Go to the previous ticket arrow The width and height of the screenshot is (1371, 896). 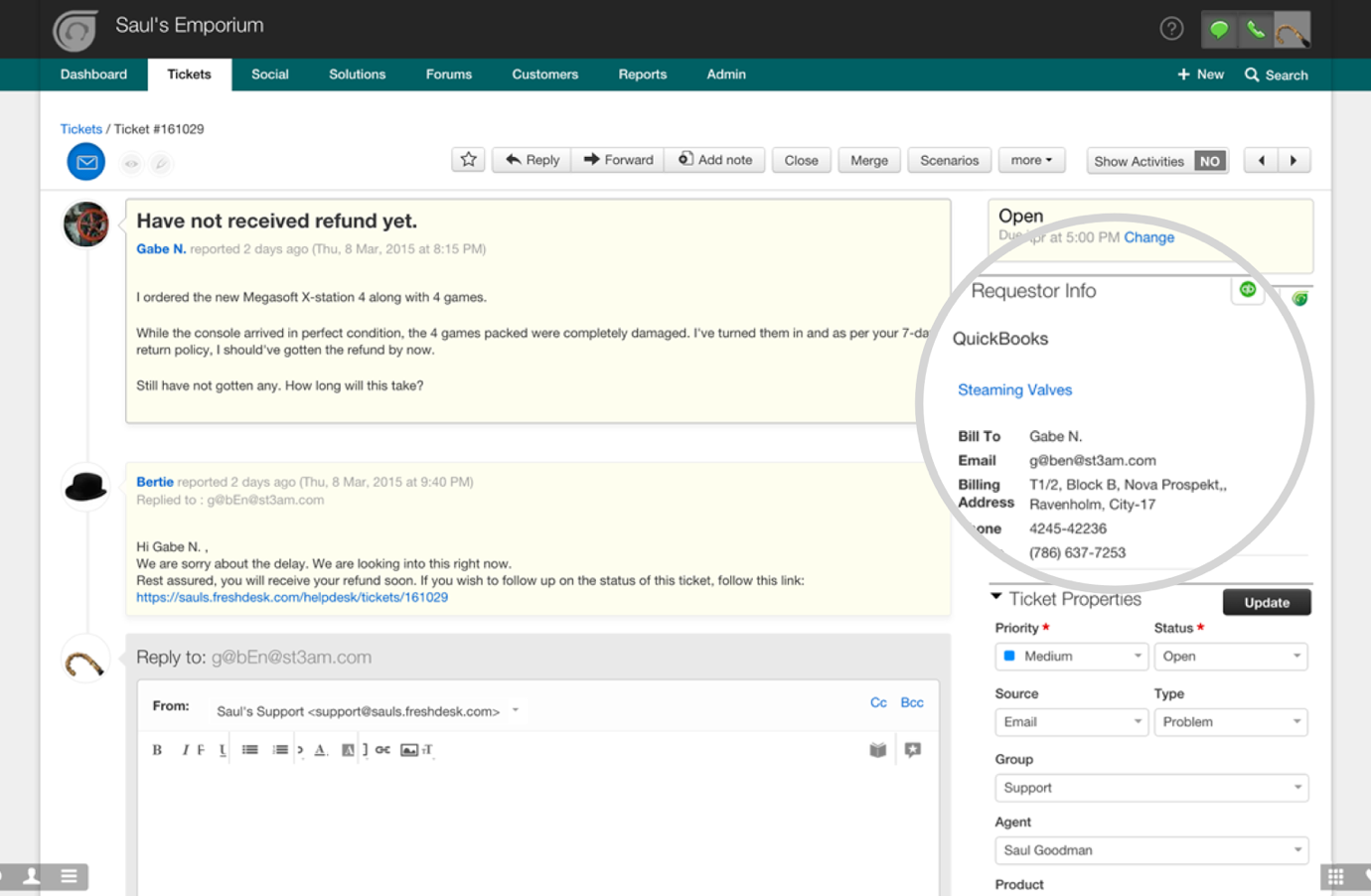[x=1262, y=161]
